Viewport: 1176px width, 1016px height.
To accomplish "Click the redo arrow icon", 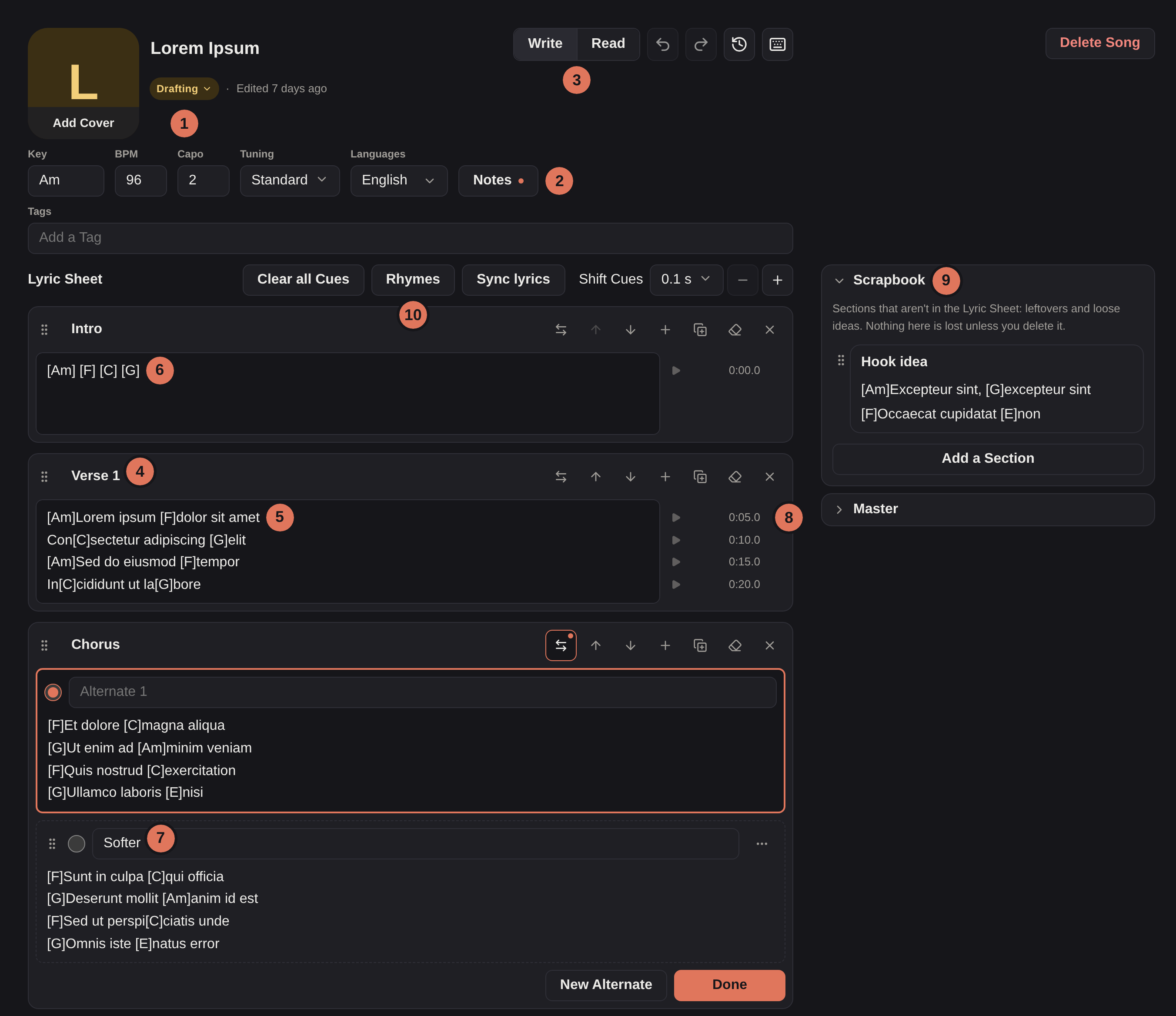I will point(701,44).
